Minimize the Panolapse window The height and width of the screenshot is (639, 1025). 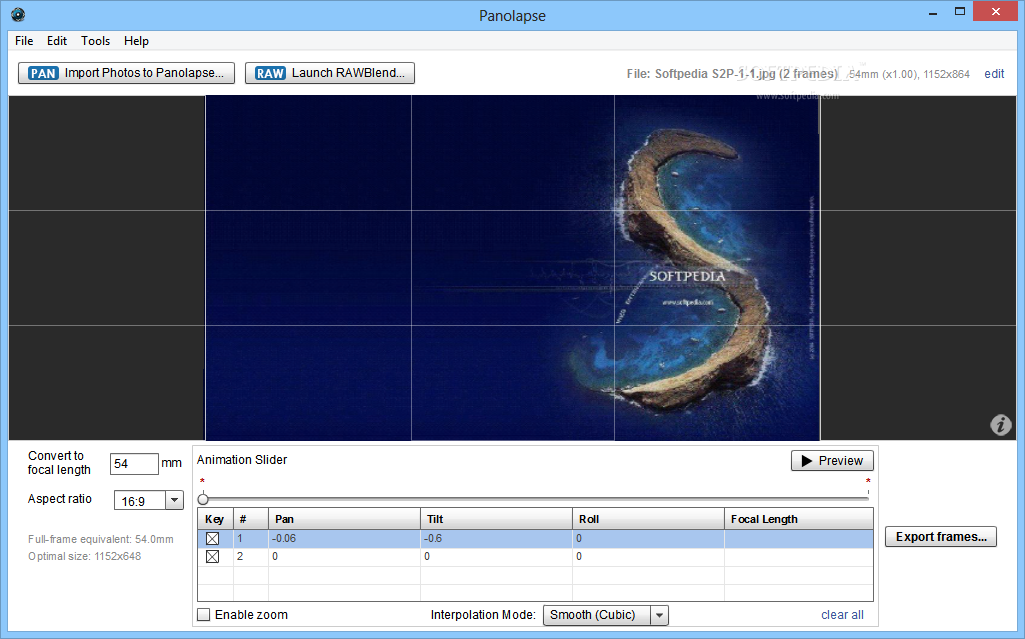[x=933, y=12]
